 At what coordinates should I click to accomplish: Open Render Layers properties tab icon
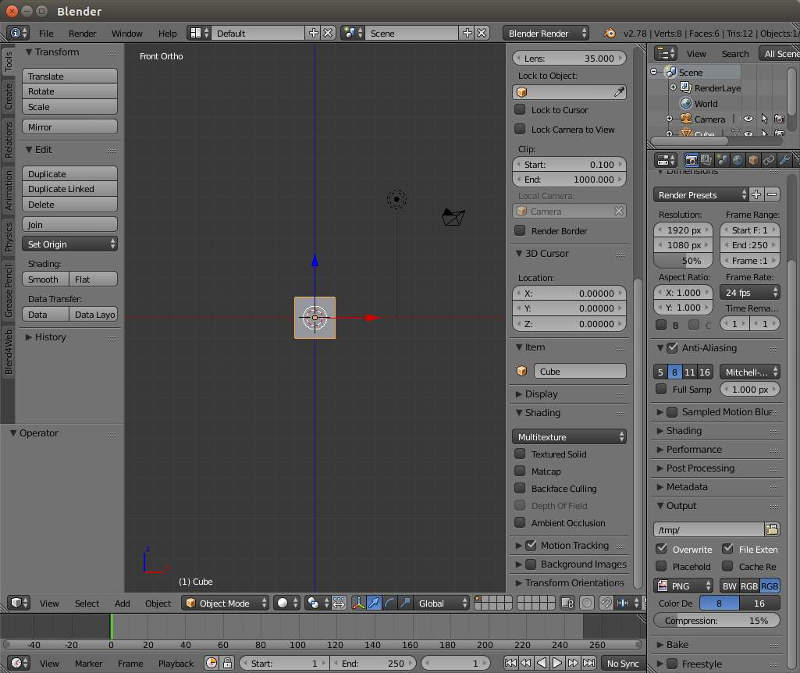click(707, 160)
